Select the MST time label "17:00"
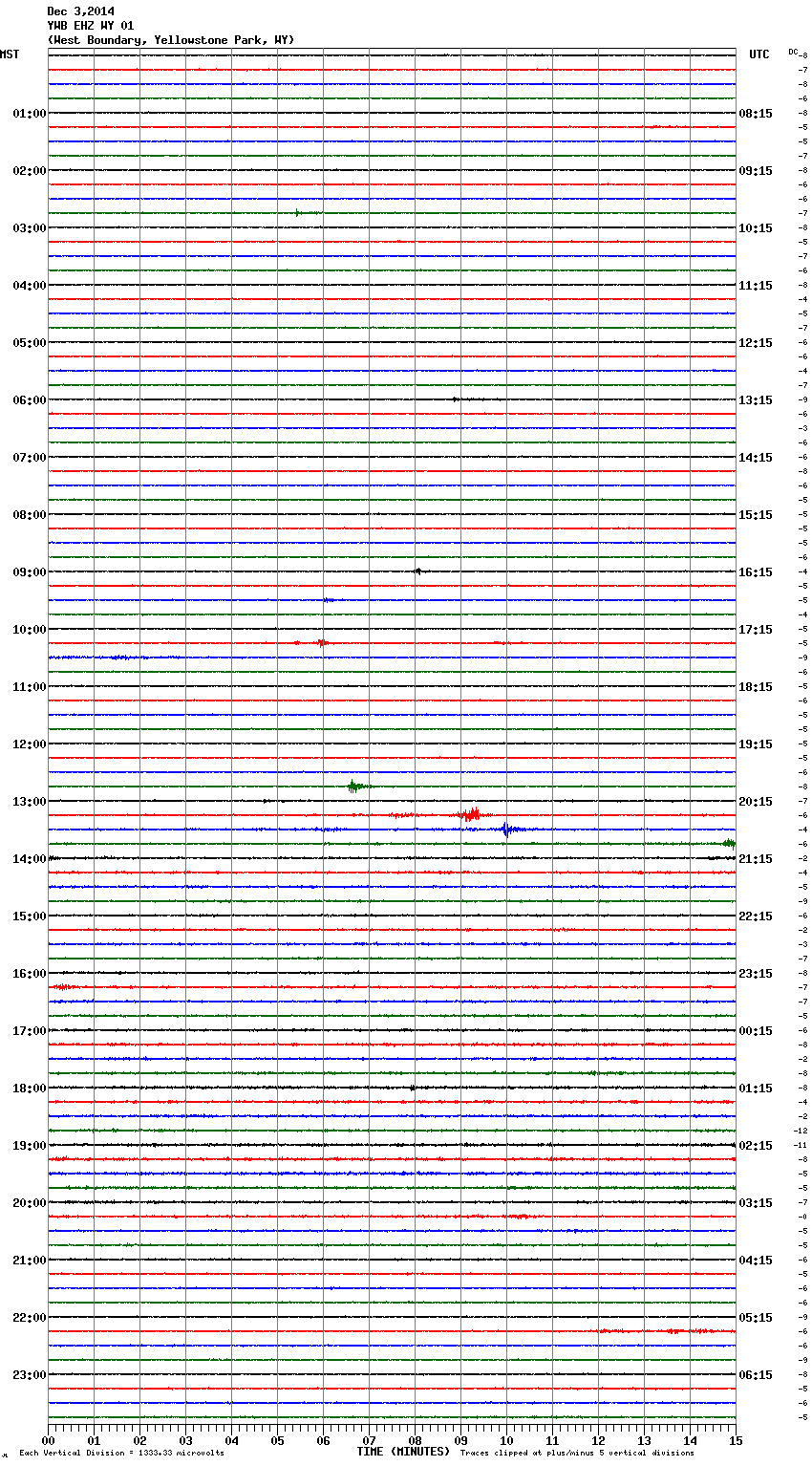Screen dimensions: 812x1466 [x=30, y=1031]
